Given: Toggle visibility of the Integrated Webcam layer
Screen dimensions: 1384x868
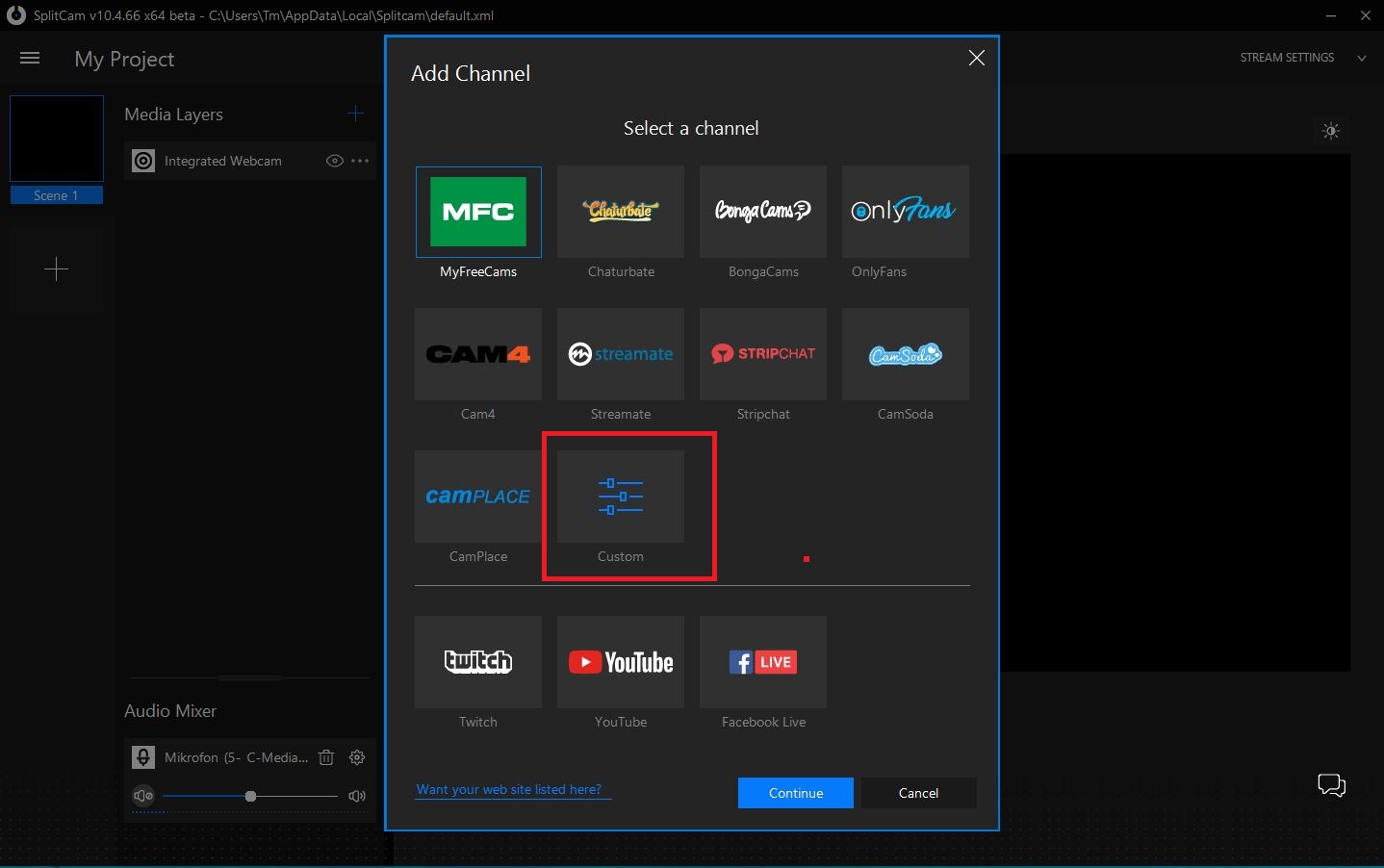Looking at the screenshot, I should (x=335, y=161).
